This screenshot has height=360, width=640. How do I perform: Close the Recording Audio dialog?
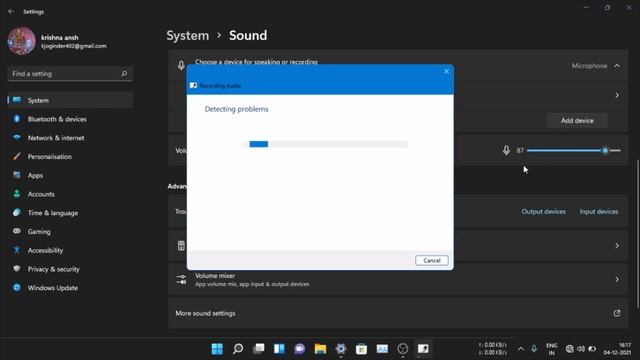coord(446,71)
